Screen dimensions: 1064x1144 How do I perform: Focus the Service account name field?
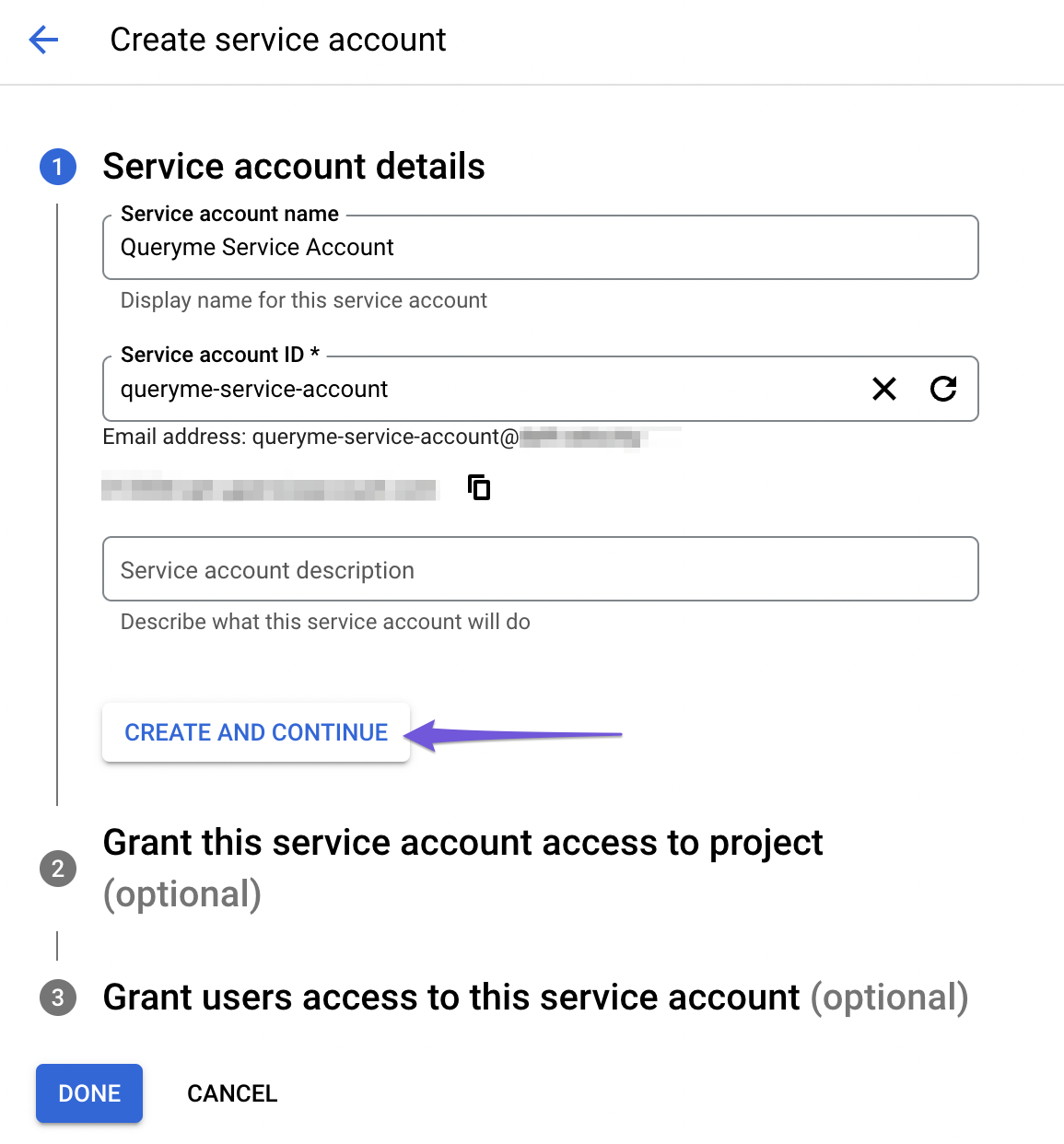tap(539, 248)
